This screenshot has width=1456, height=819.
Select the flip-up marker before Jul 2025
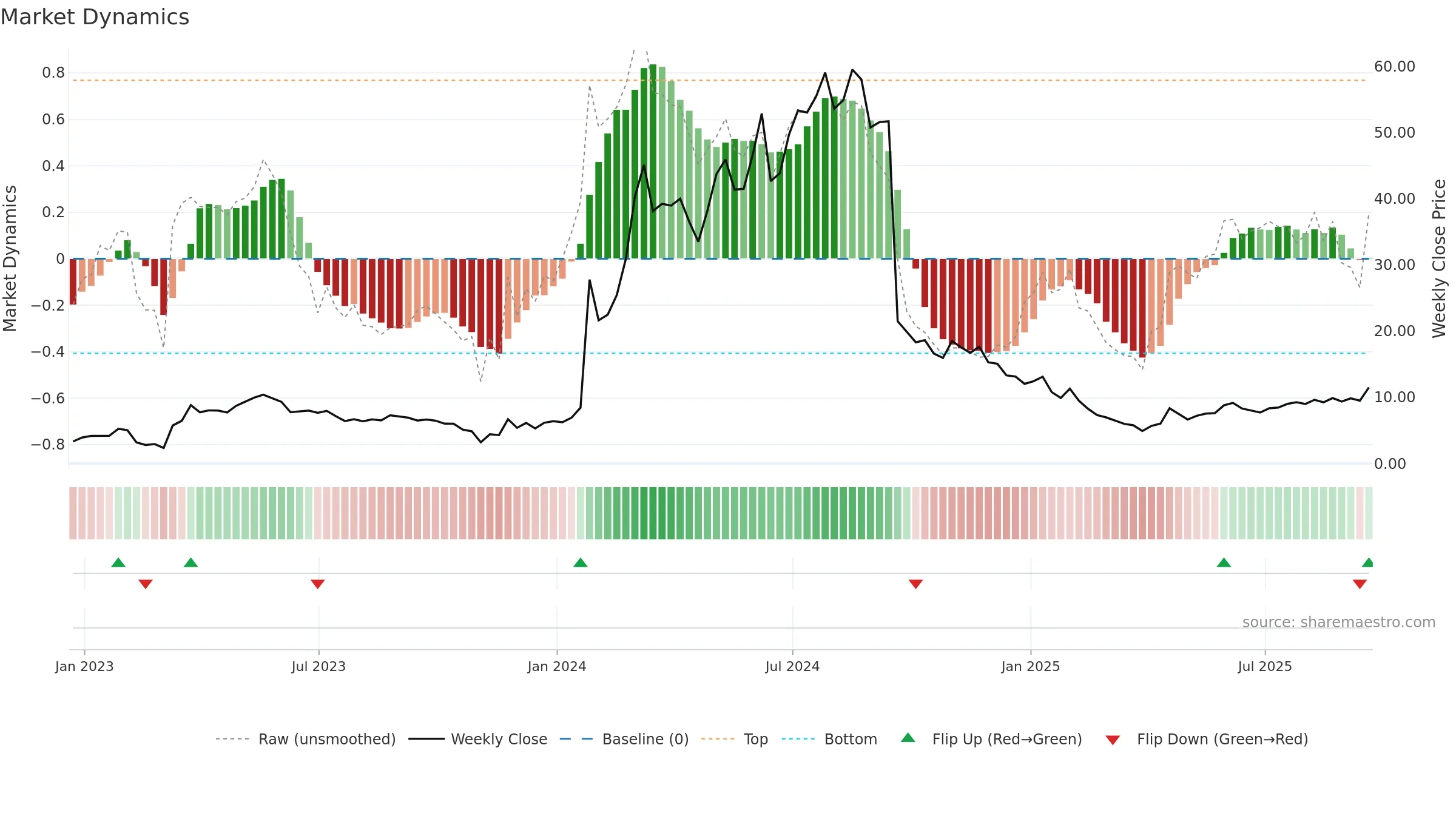pos(1224,562)
